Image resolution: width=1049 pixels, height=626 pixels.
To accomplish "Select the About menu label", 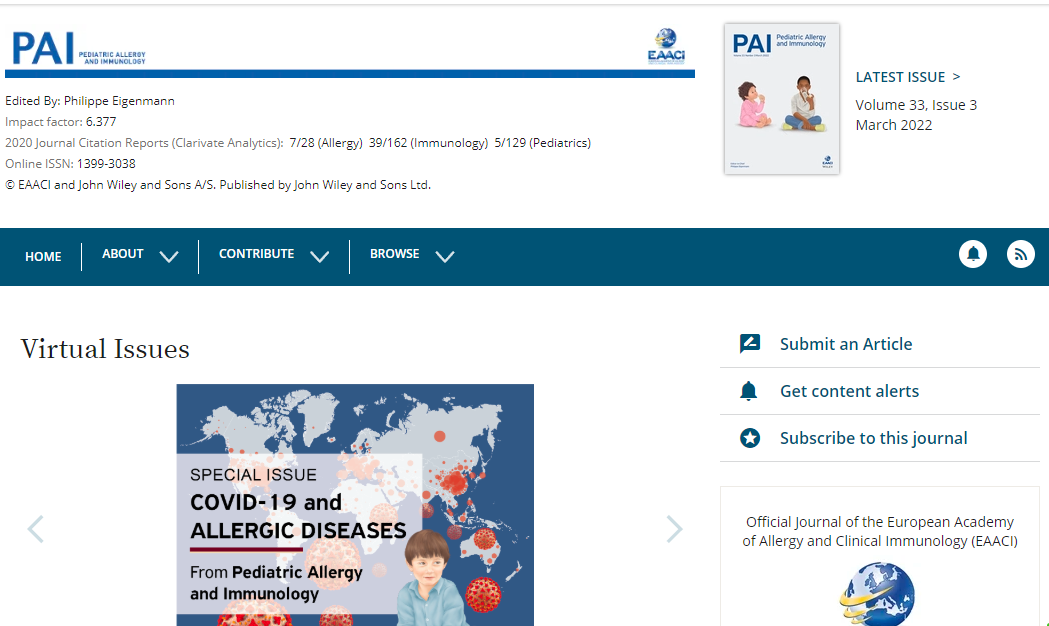I will coord(123,254).
